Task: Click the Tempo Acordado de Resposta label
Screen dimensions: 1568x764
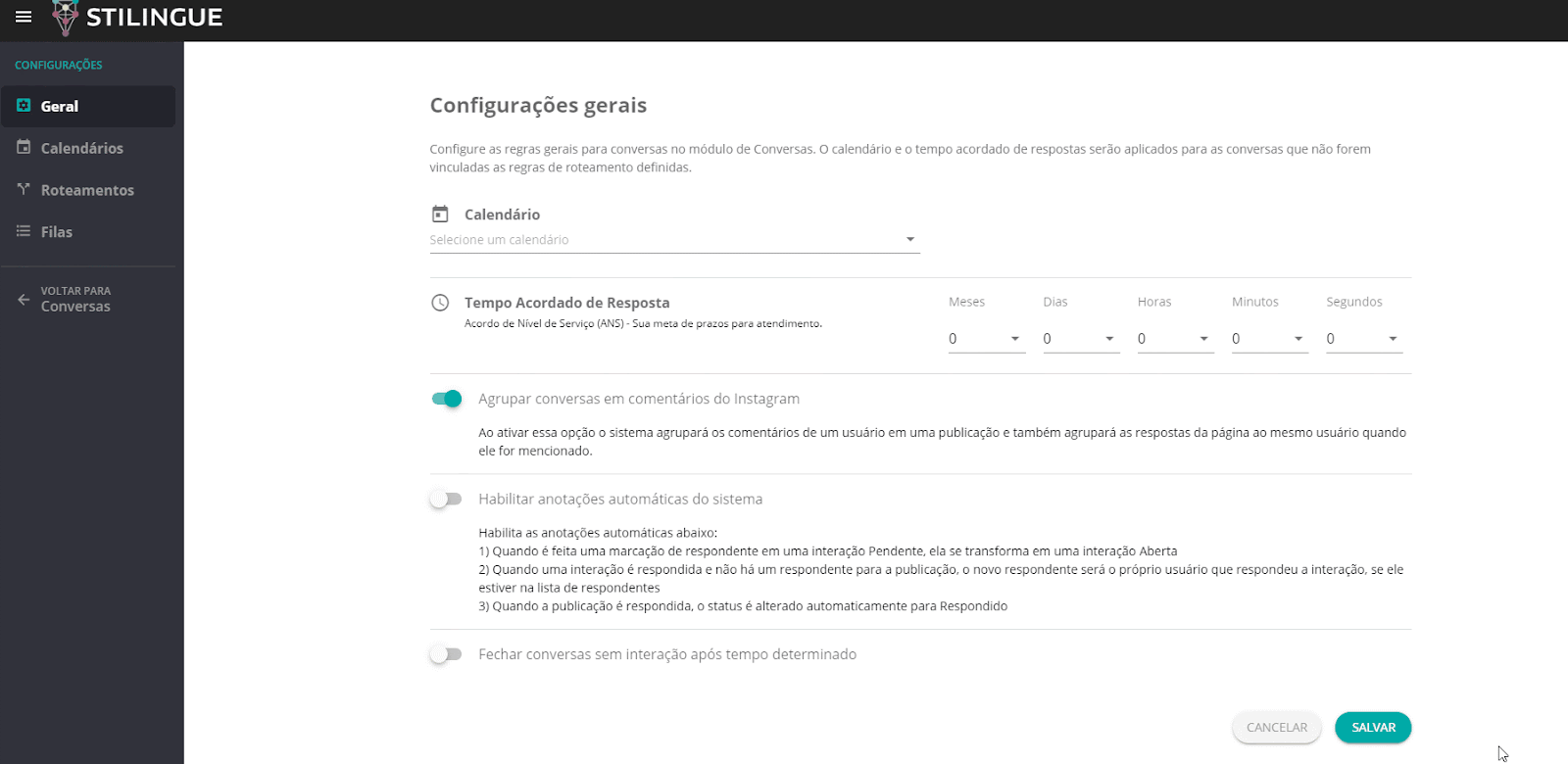Action: pyautogui.click(x=566, y=303)
